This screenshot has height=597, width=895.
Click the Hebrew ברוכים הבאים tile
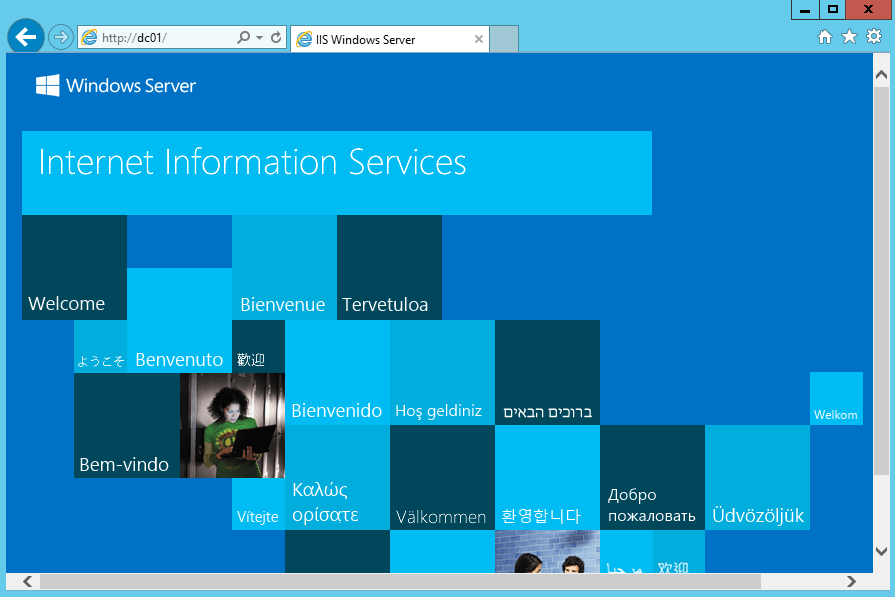(547, 372)
